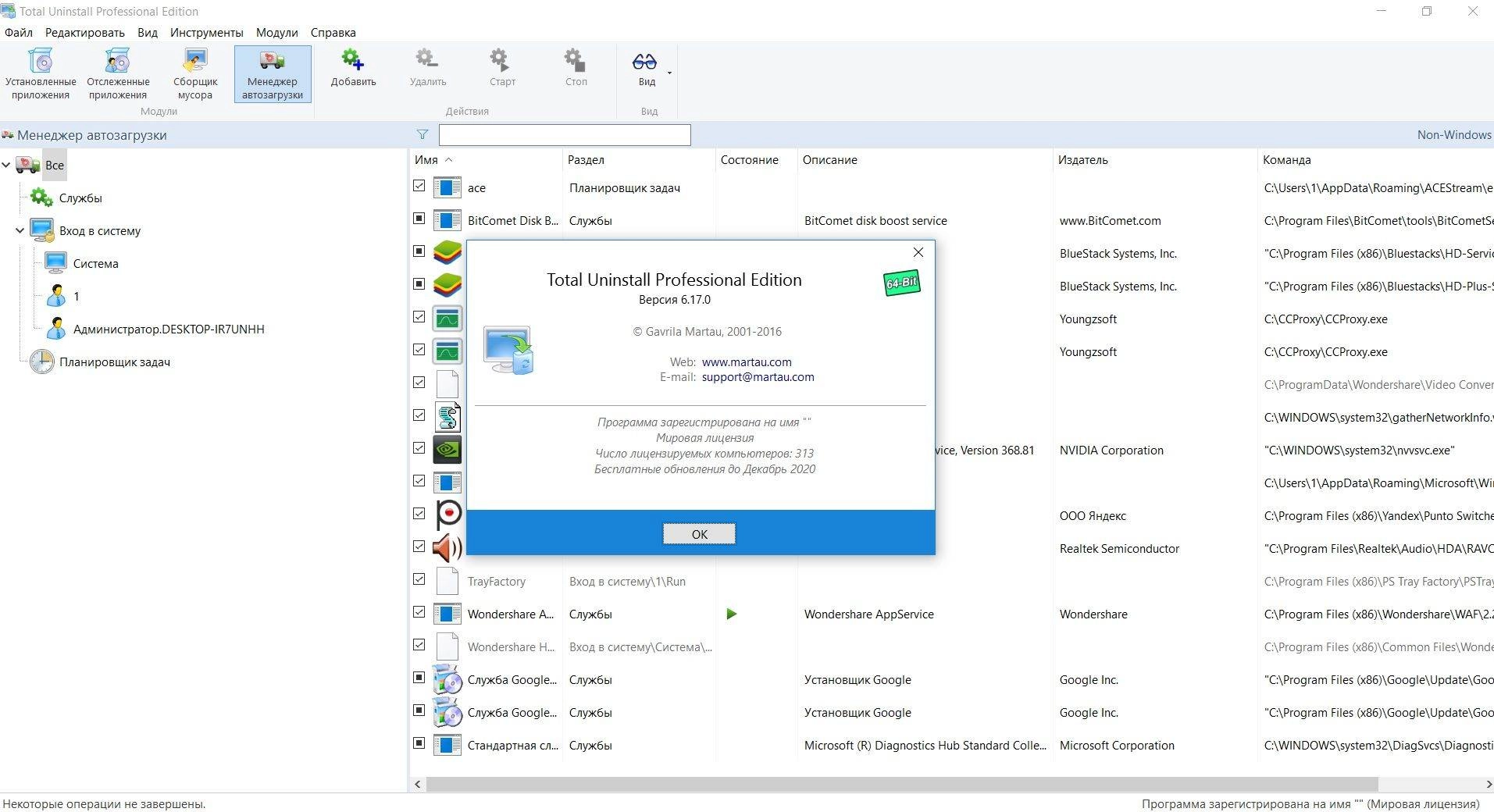1494x812 pixels.
Task: Select Администратор.DESKTOP-IR7UNHH tree item
Action: pyautogui.click(x=169, y=329)
